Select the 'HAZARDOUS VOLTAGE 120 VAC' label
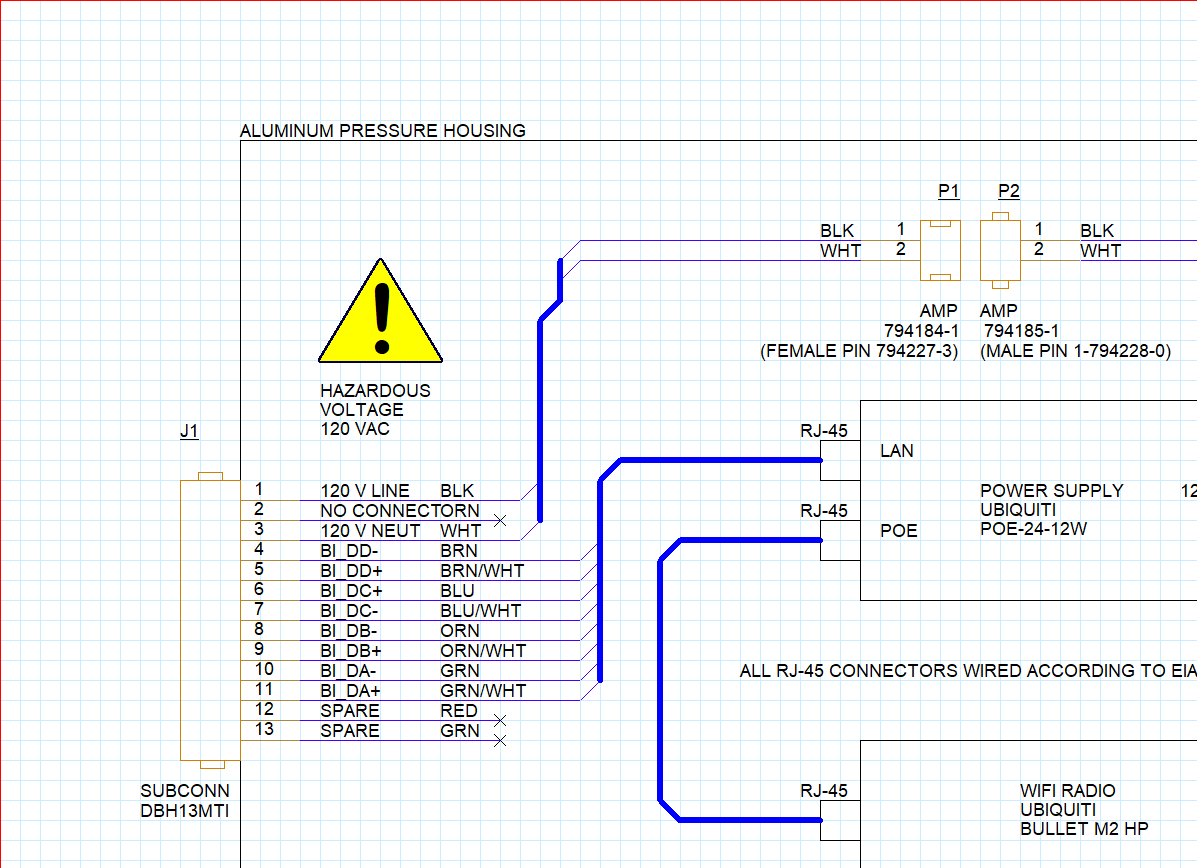This screenshot has height=868, width=1197. tap(375, 410)
